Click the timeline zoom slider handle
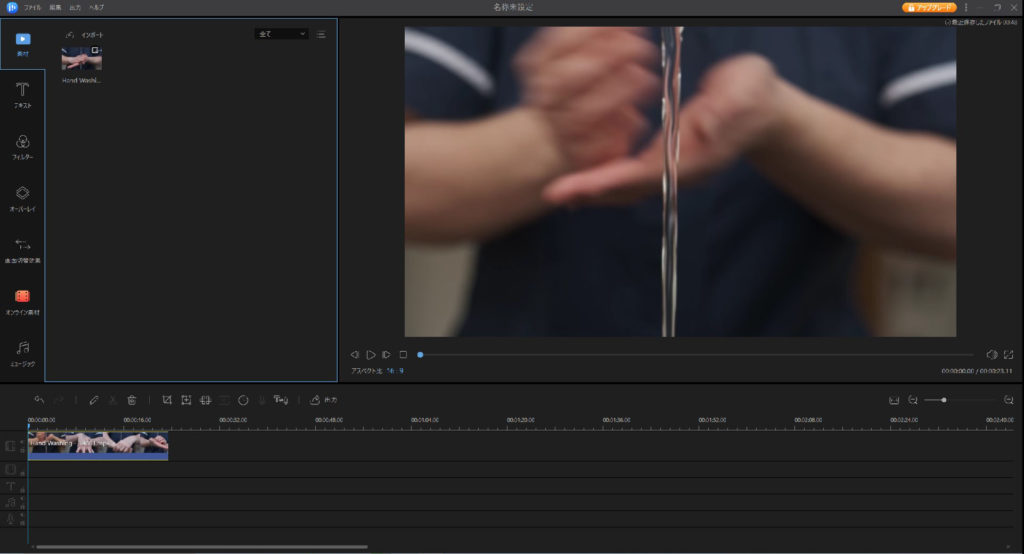Screen dimensions: 1024x554 click(x=944, y=400)
